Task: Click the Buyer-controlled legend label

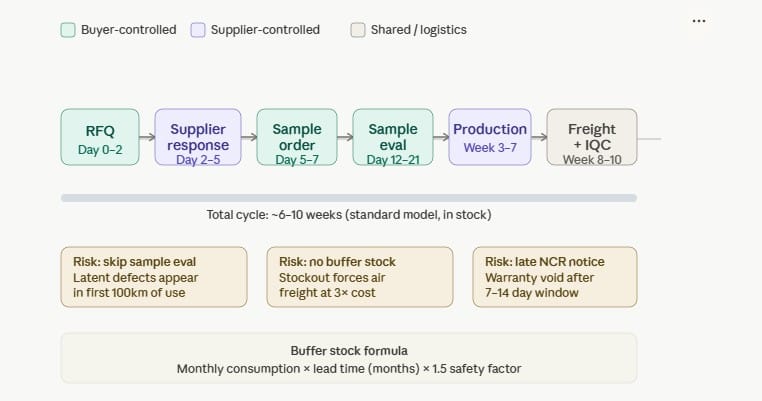Action: pos(129,30)
